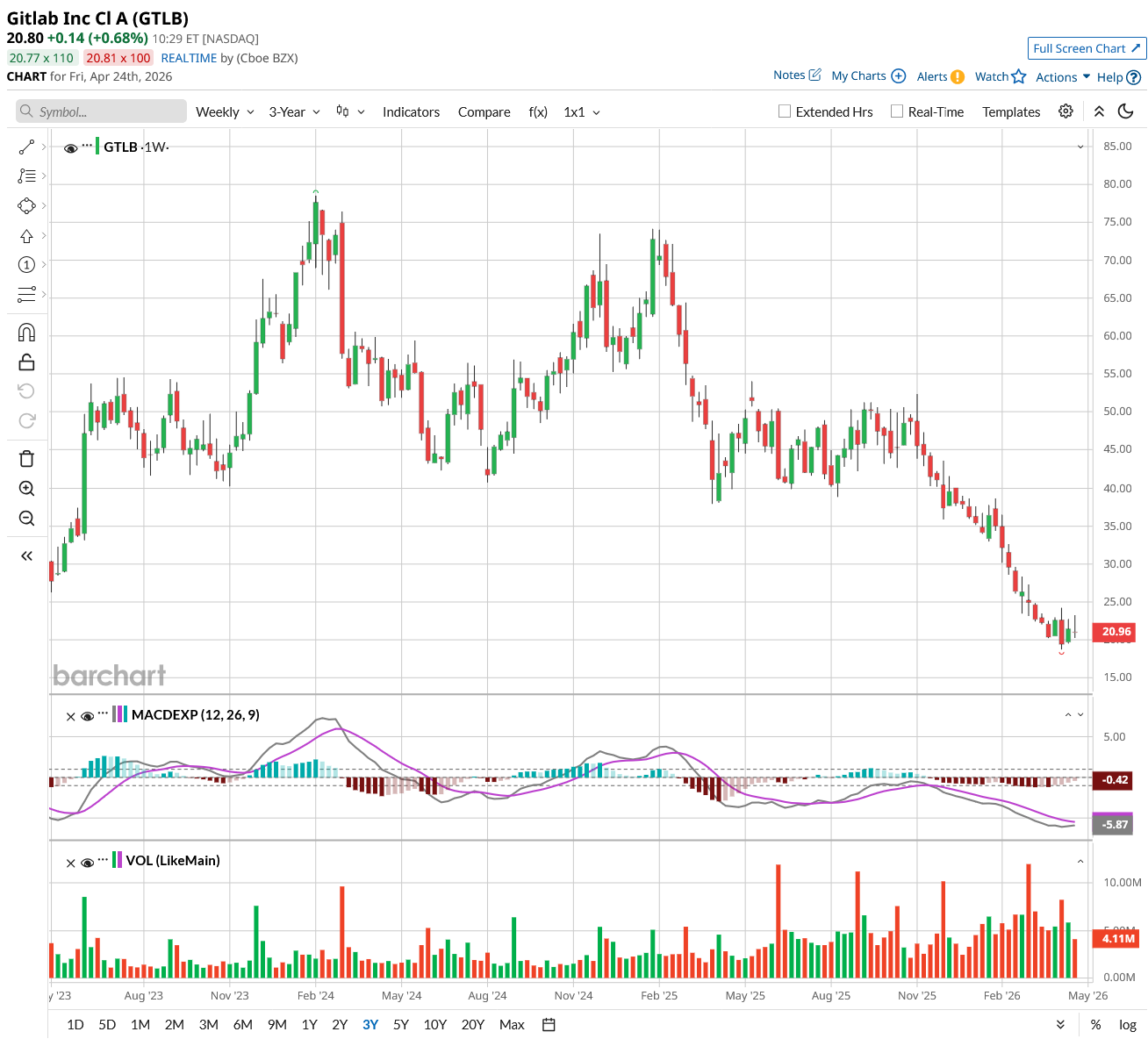1148x1039 pixels.
Task: Toggle the Extended Hrs checkbox
Action: [x=785, y=111]
